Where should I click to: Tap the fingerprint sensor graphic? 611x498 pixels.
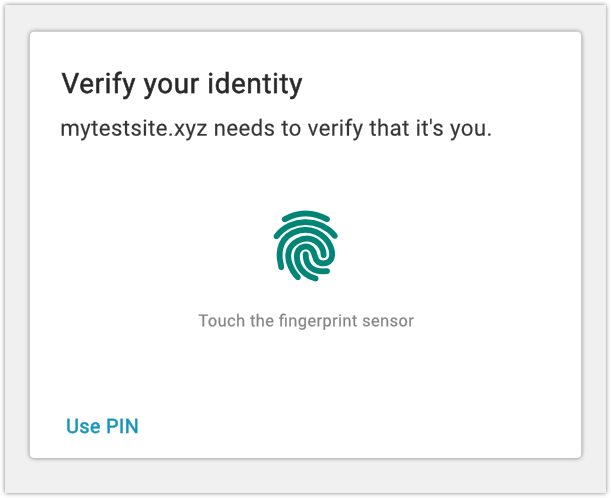305,245
